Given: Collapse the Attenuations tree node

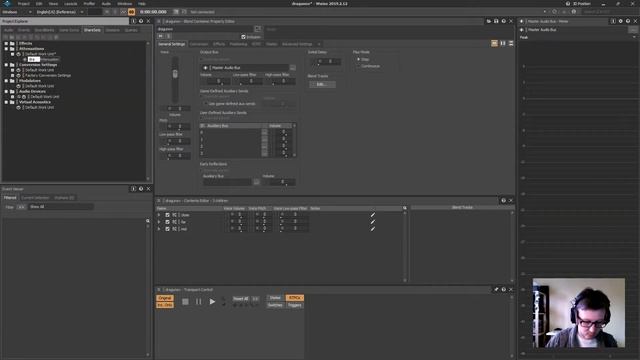Looking at the screenshot, I should pyautogui.click(x=6, y=49).
